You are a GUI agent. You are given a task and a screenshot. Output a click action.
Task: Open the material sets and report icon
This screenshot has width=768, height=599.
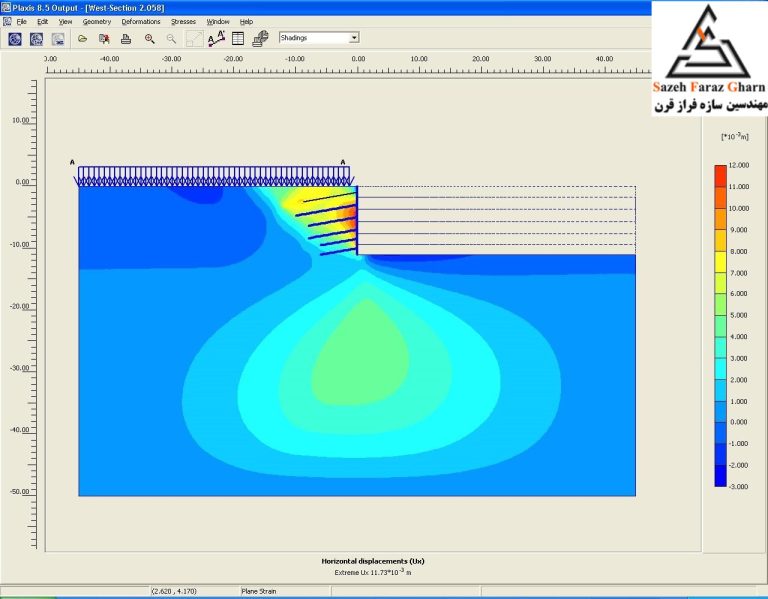260,39
